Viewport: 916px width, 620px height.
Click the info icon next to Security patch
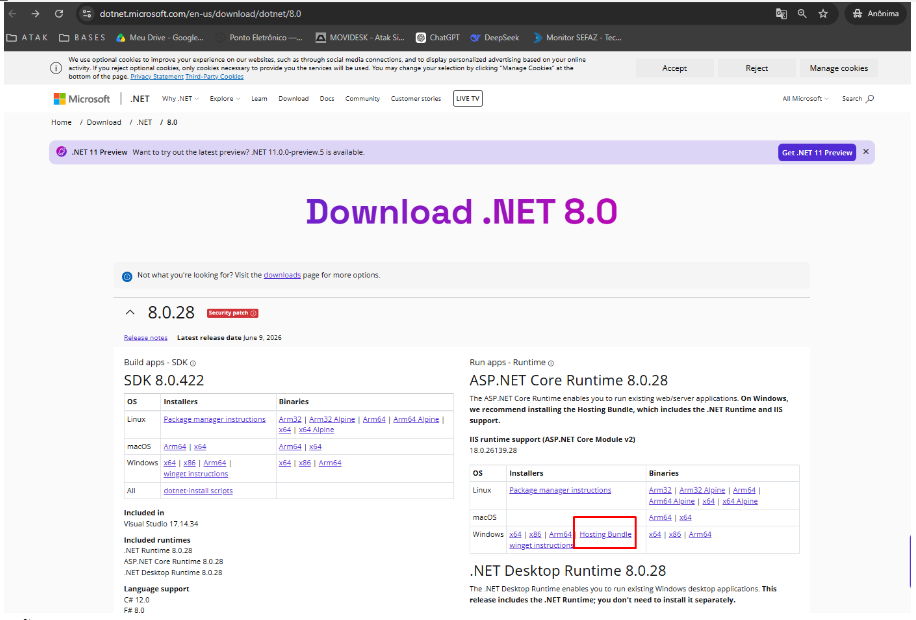pyautogui.click(x=254, y=313)
